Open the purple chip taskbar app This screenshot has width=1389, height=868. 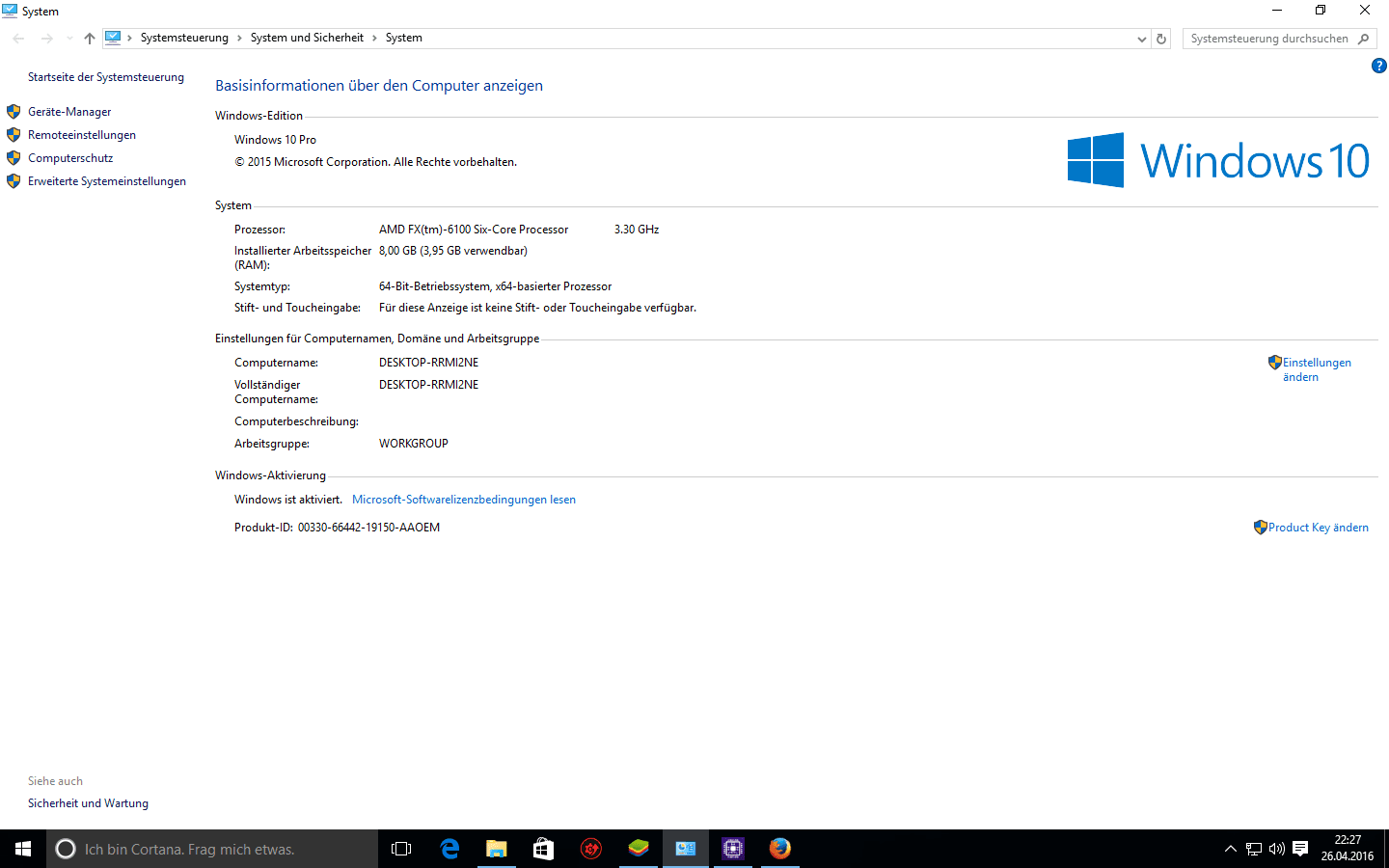click(733, 849)
